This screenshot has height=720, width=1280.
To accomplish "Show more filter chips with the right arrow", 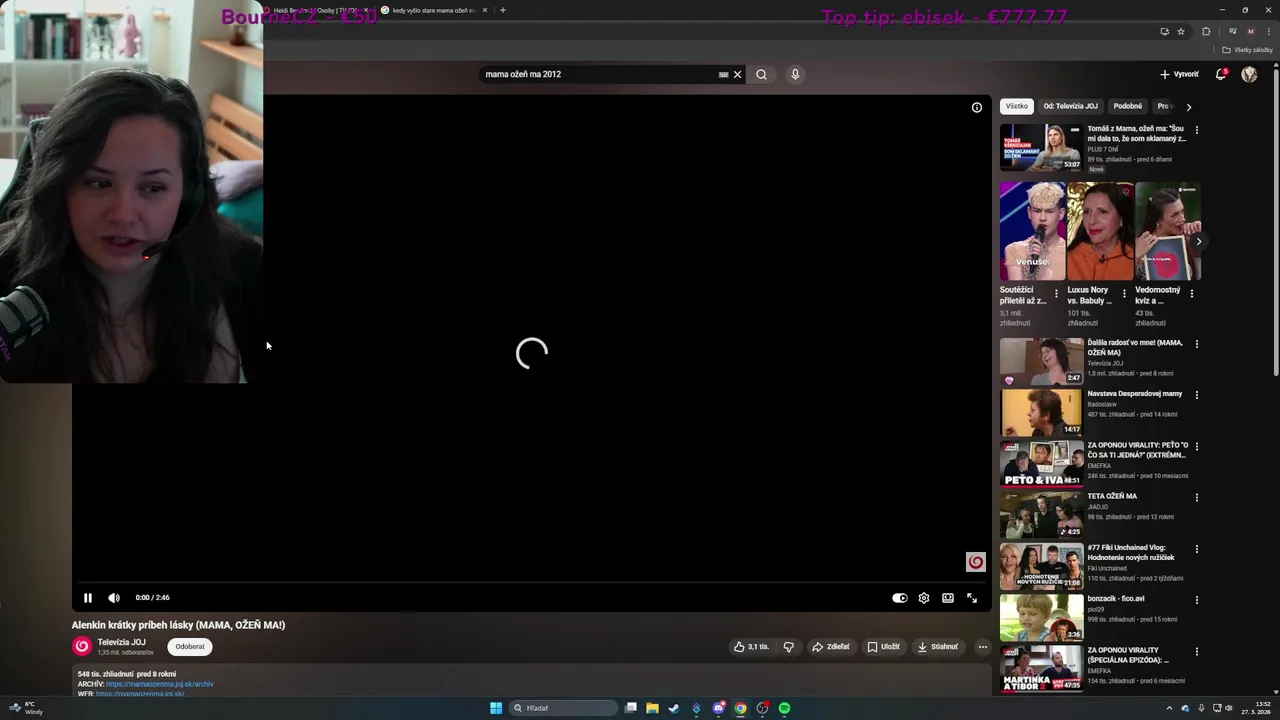I will pyautogui.click(x=1189, y=107).
